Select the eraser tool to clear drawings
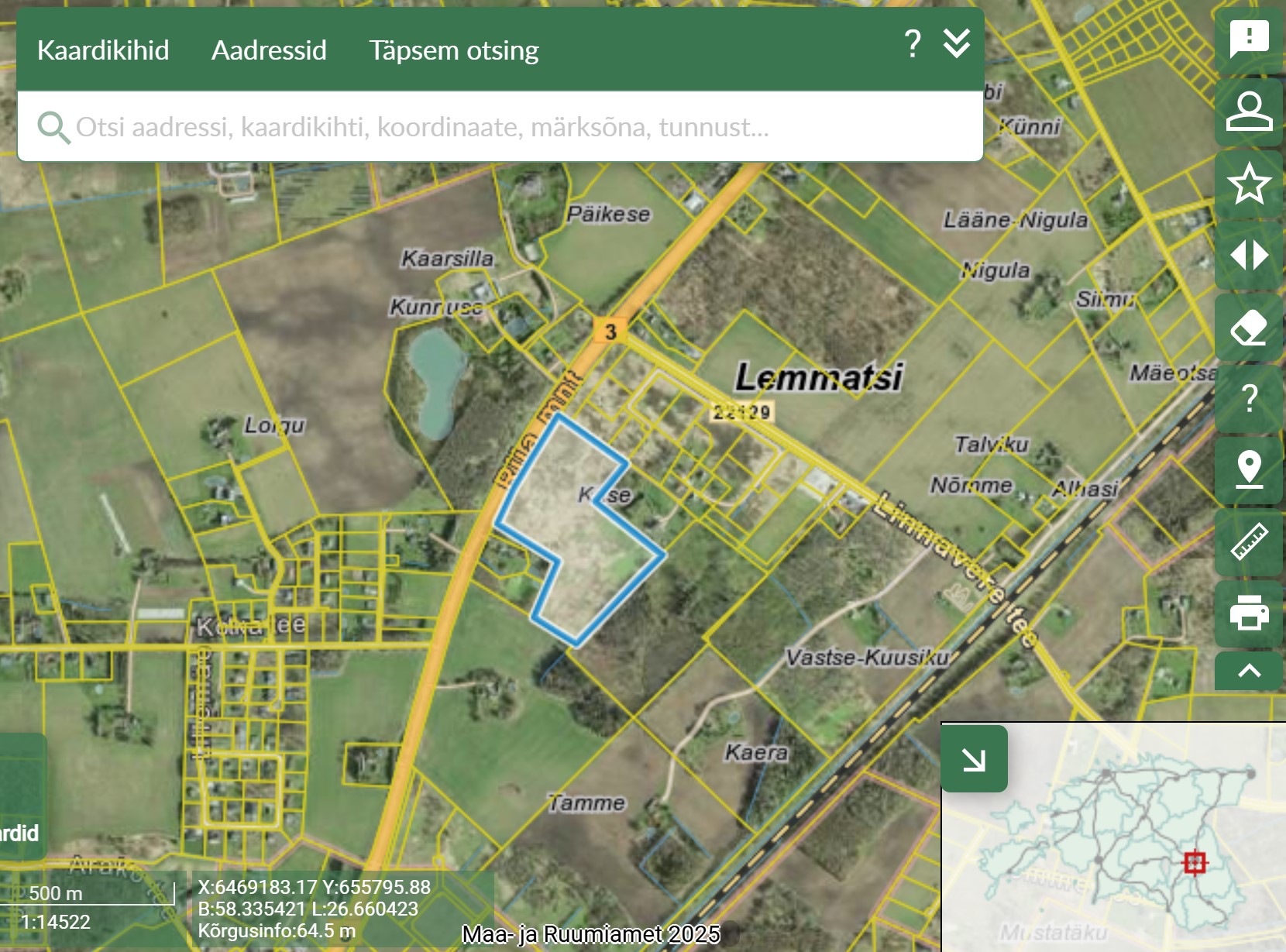This screenshot has height=952, width=1286. [x=1249, y=328]
